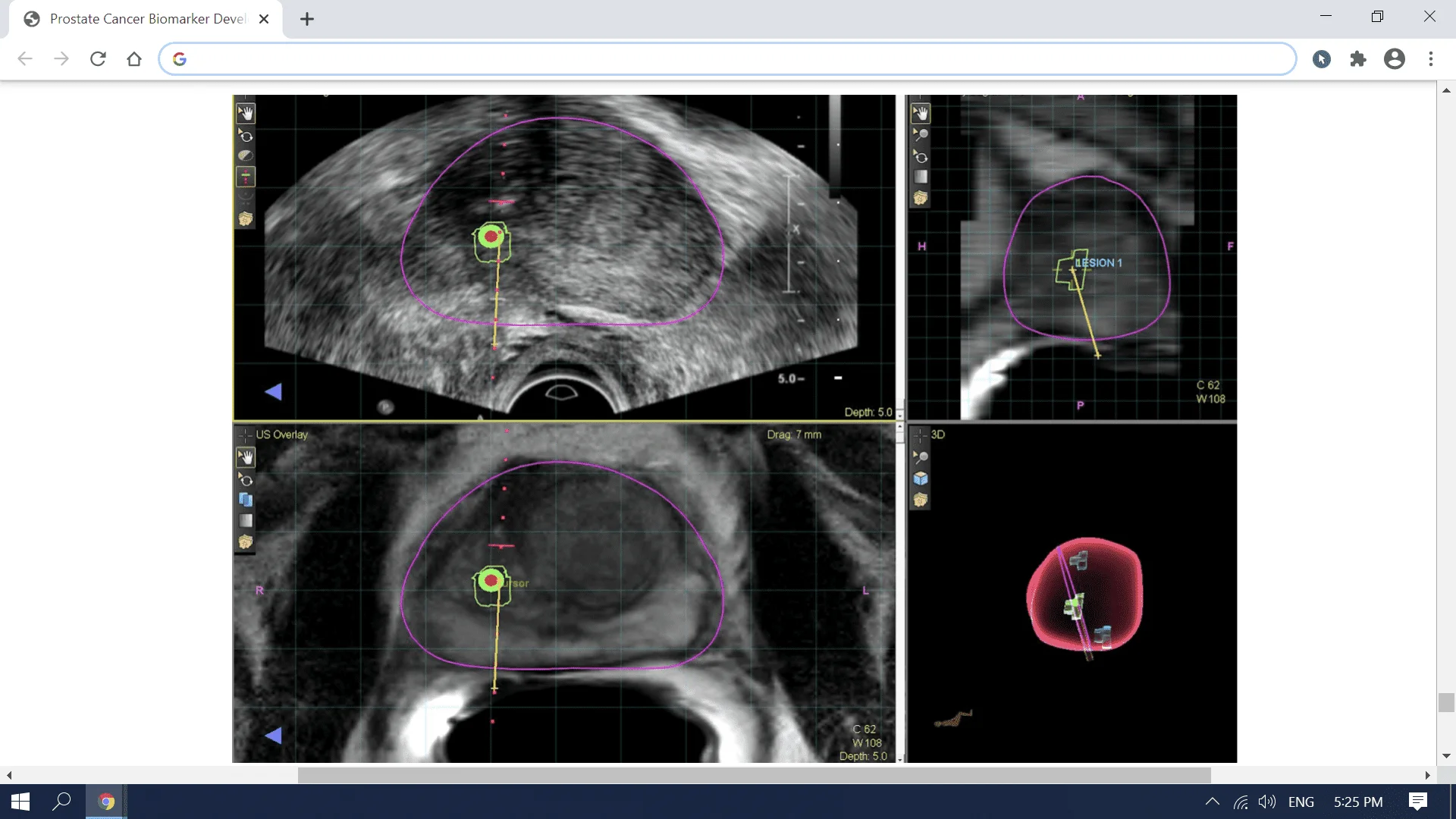Toggle needle guide marker tool in ultrasound view

(246, 177)
